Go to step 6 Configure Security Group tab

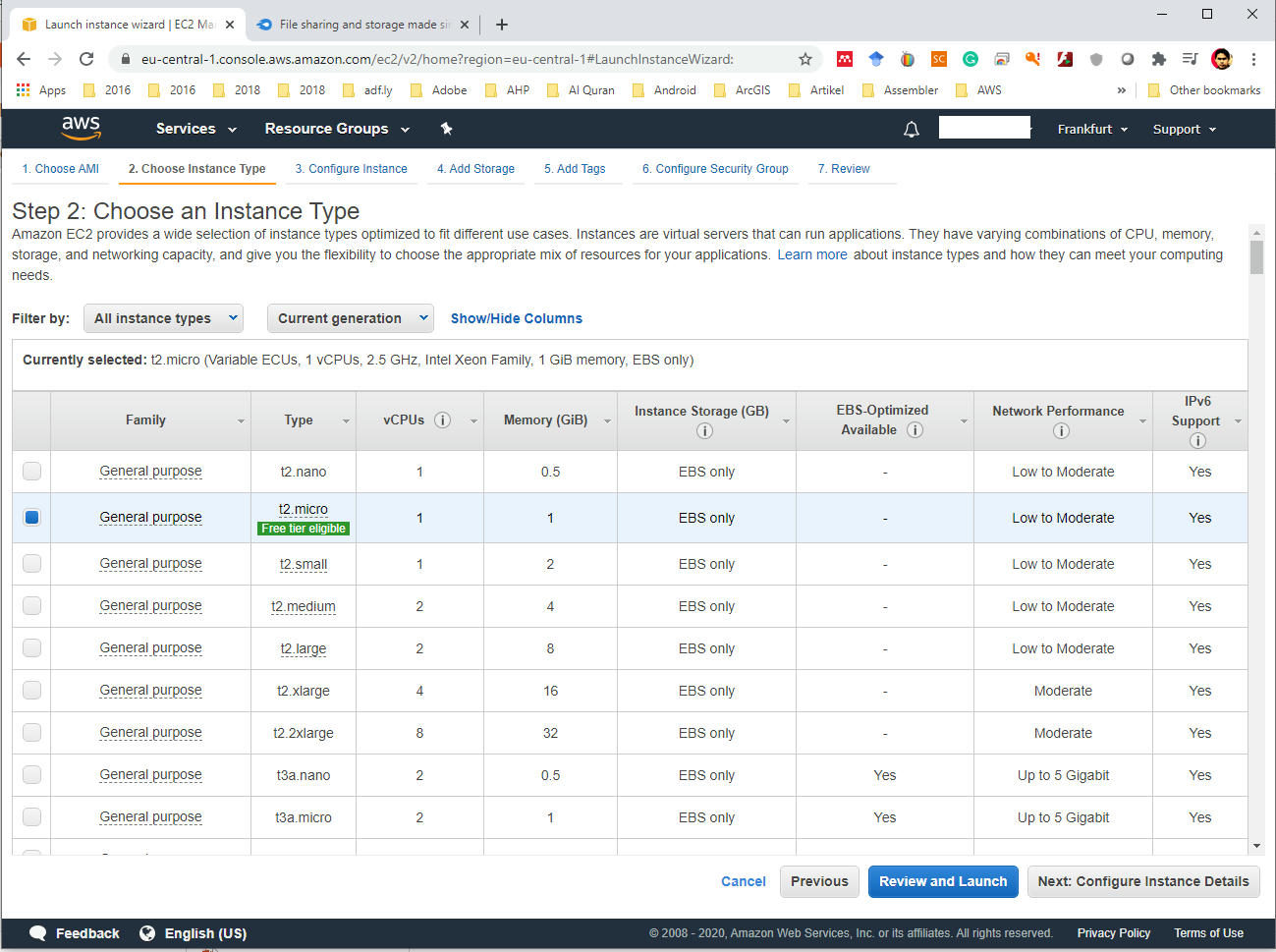715,169
